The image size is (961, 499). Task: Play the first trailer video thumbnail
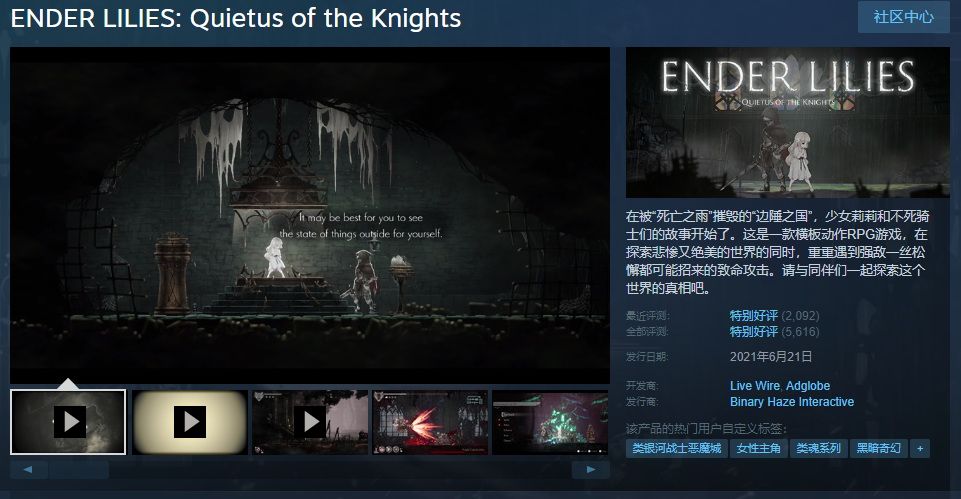point(68,422)
